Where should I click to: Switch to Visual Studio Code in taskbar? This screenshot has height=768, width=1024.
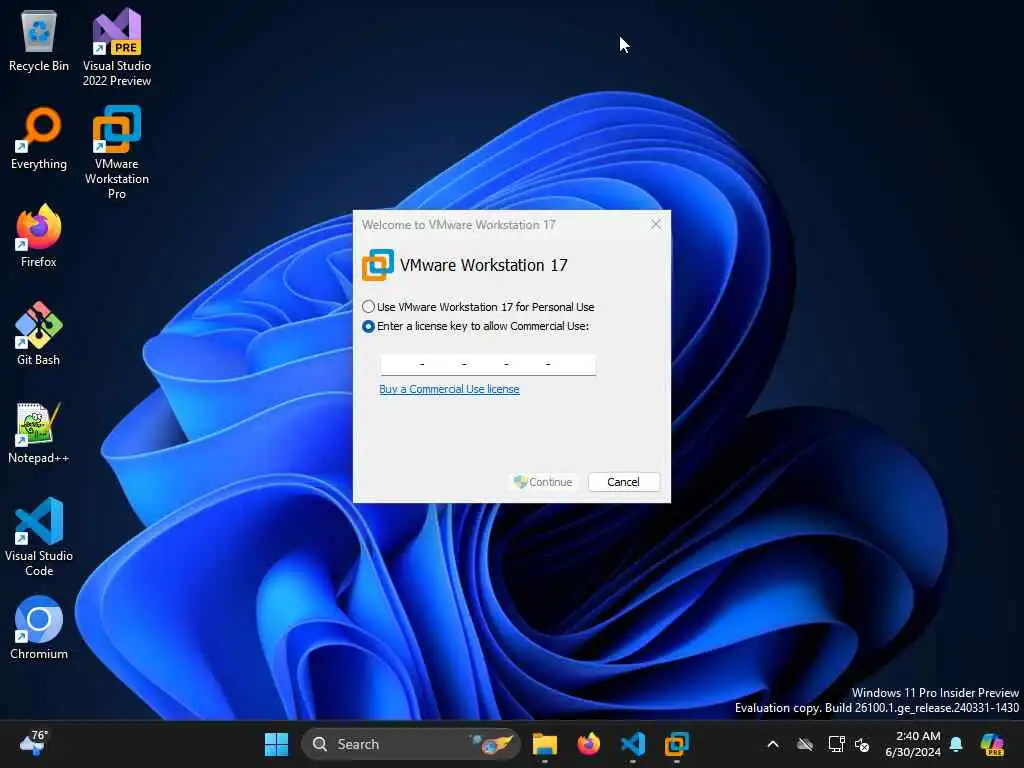tap(633, 744)
